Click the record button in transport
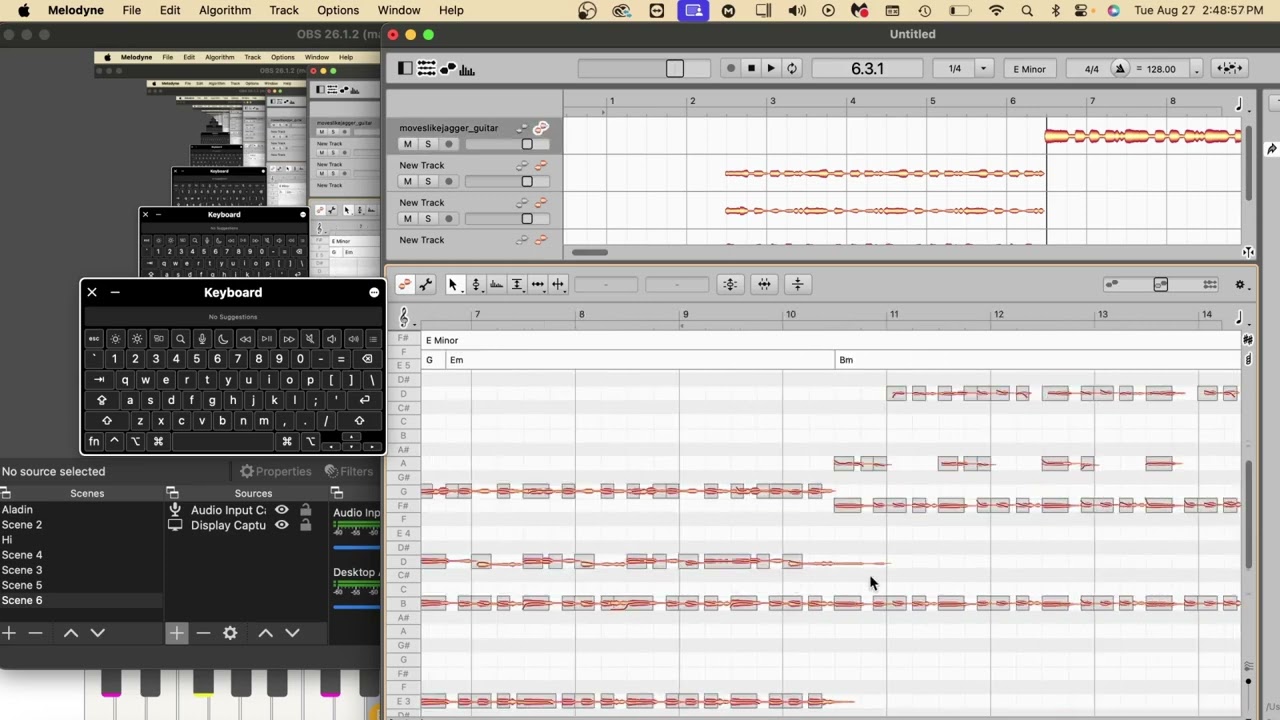Screen dimensions: 1280x720 coord(731,68)
